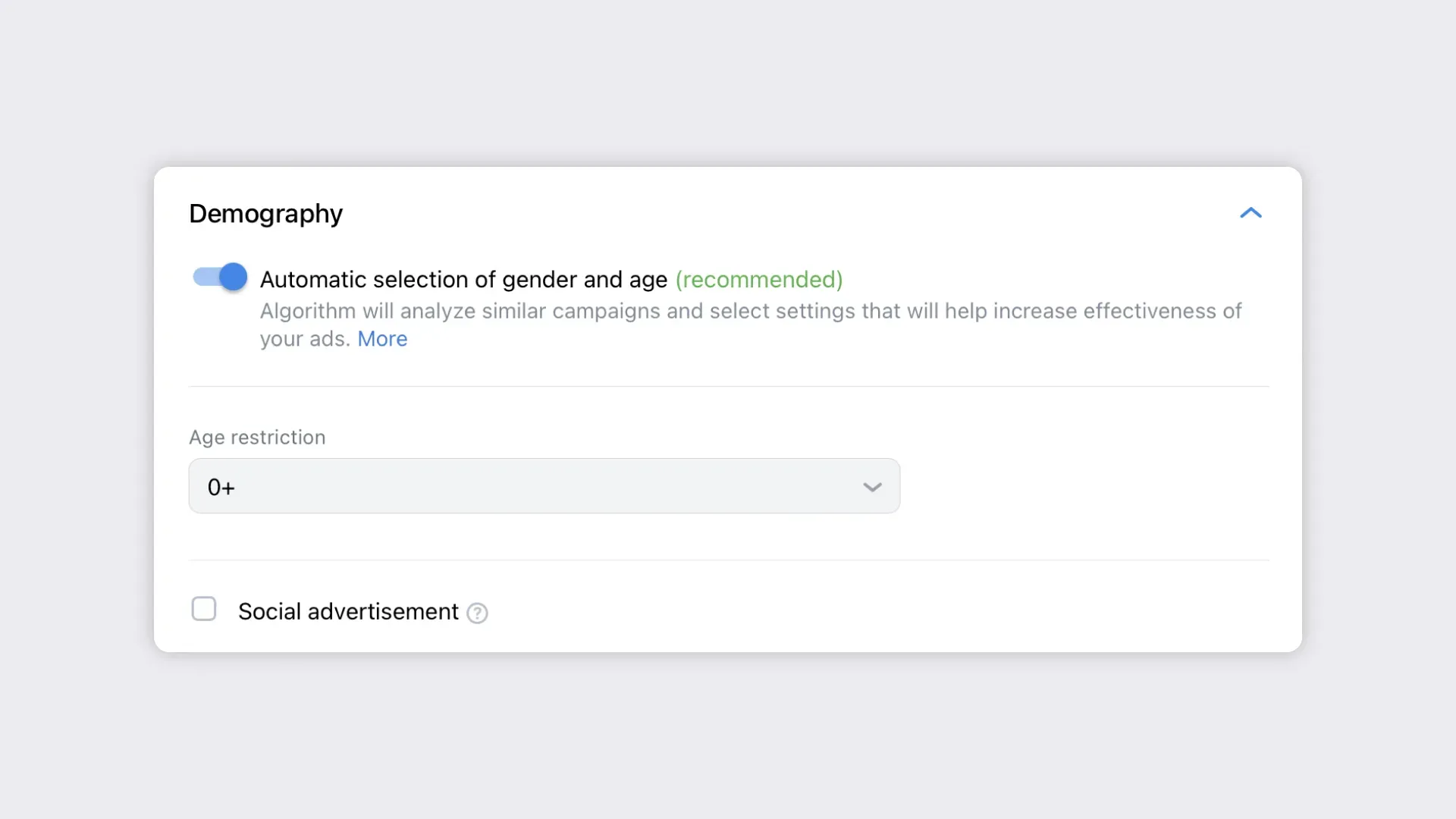Viewport: 1456px width, 819px height.
Task: Click the Age restriction field label
Action: [257, 438]
